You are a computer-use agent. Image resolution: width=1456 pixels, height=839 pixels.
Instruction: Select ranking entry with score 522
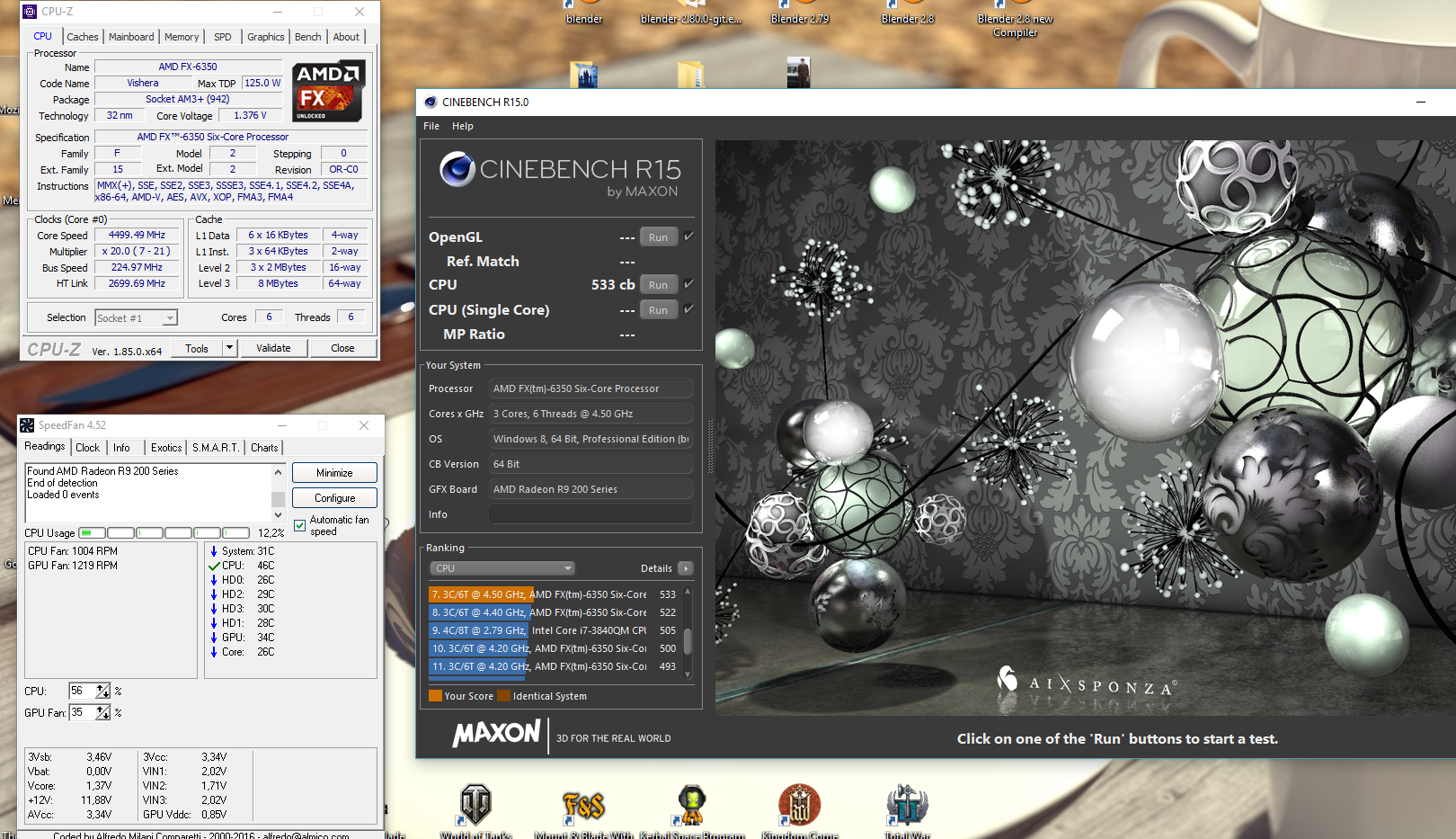[554, 612]
